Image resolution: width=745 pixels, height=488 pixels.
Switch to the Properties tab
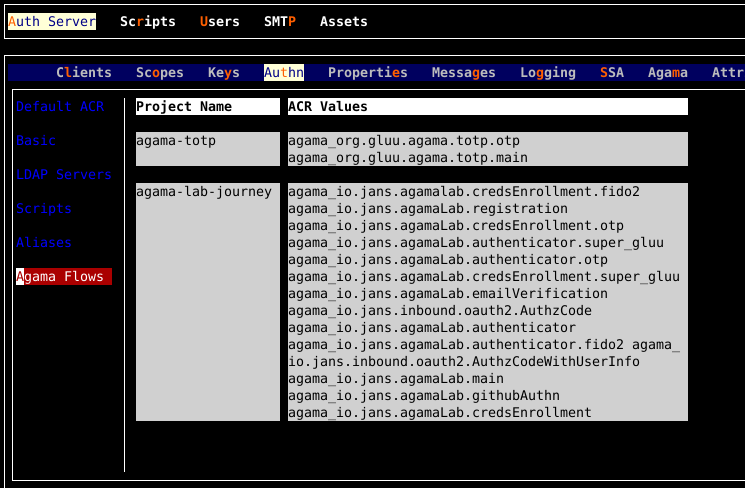coord(367,72)
